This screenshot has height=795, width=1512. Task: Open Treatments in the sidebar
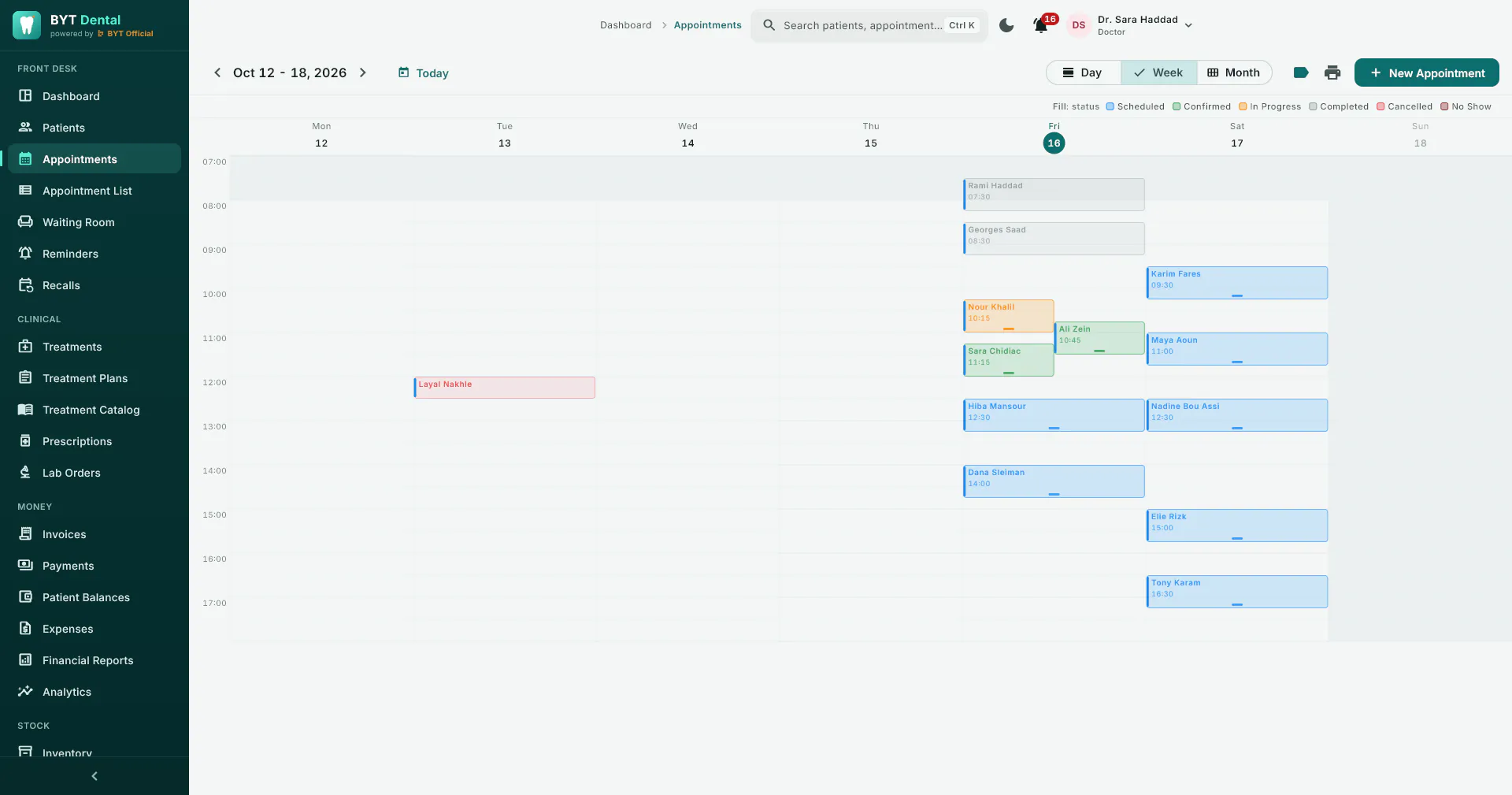[94, 347]
